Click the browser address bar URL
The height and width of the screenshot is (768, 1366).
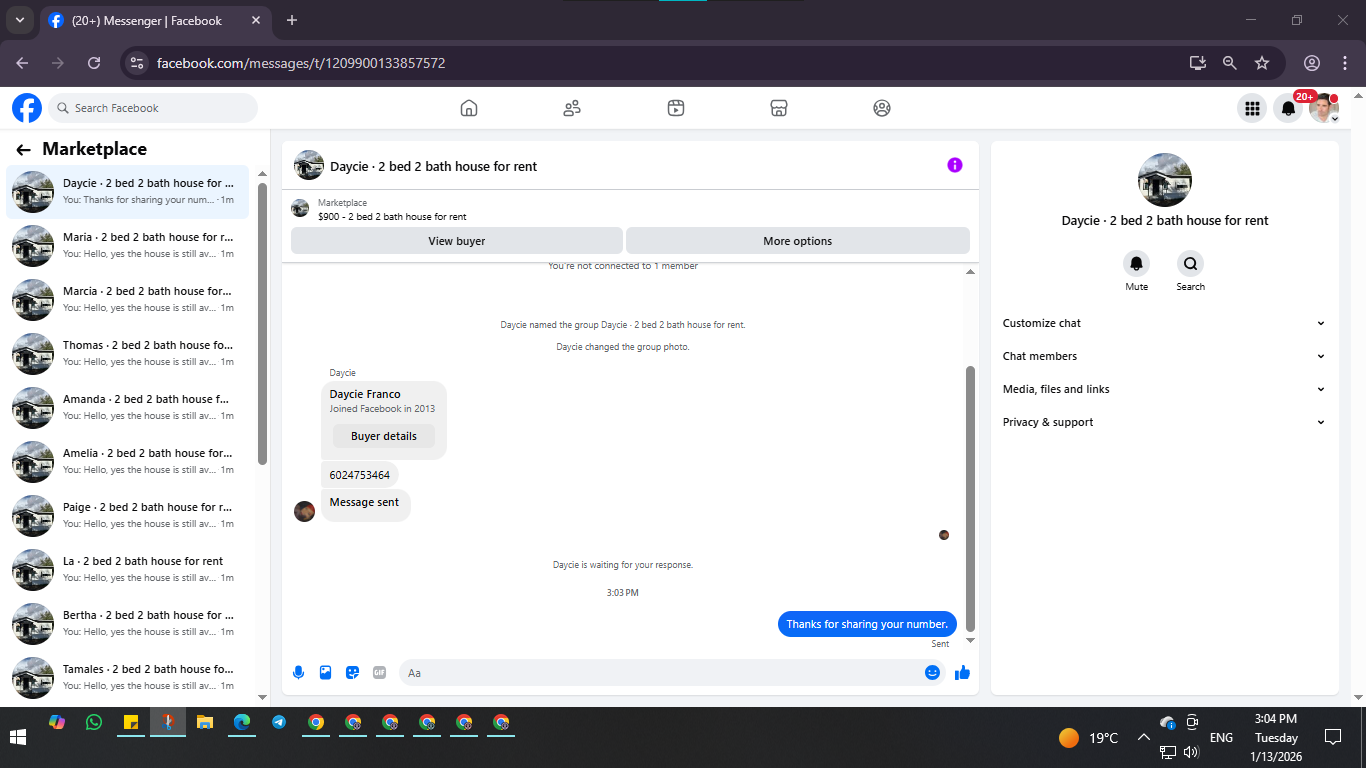click(x=301, y=63)
